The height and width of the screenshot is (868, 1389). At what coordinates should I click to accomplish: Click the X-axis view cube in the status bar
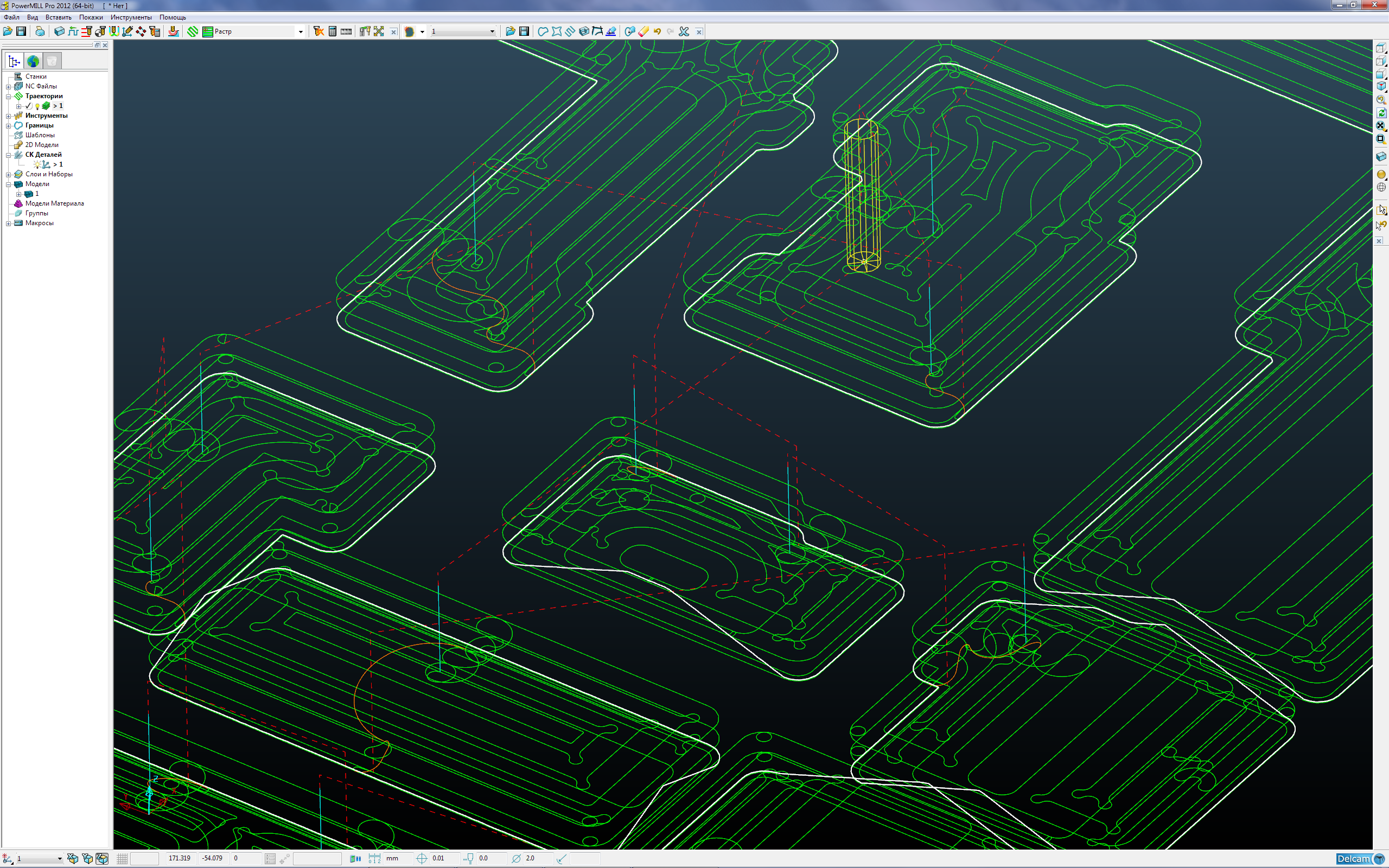72,858
